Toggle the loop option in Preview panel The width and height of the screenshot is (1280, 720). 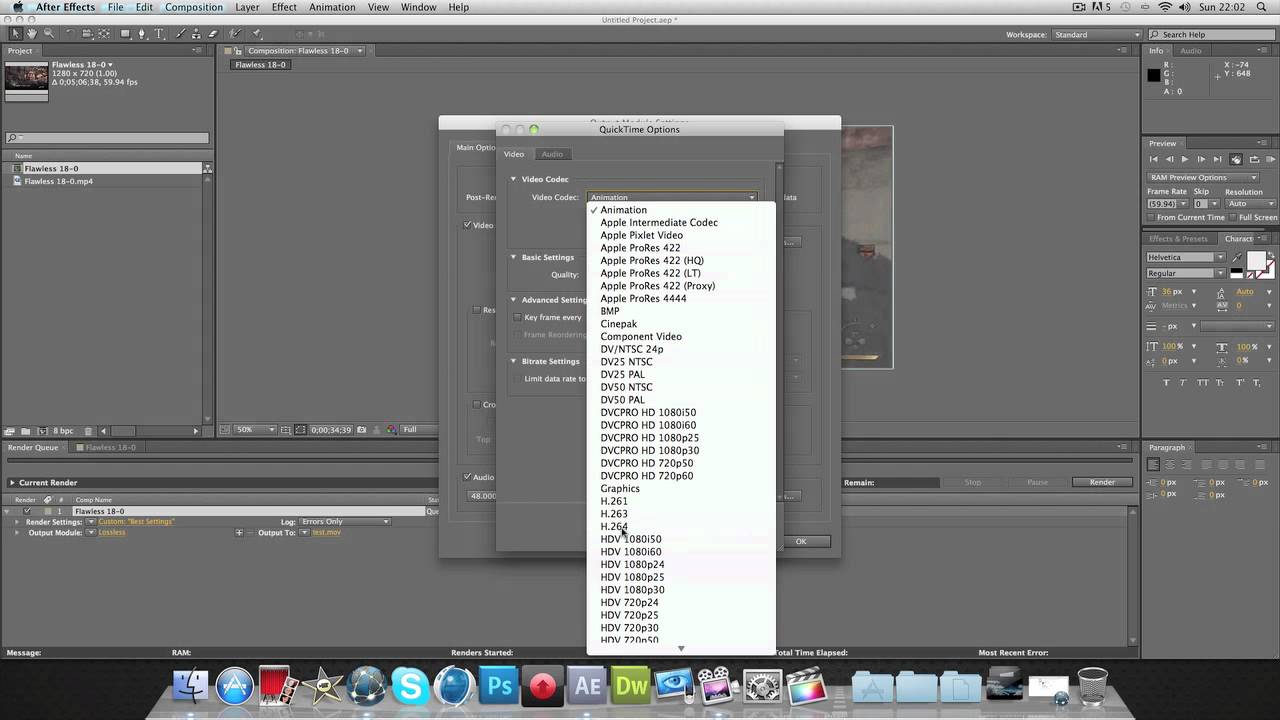1252,159
